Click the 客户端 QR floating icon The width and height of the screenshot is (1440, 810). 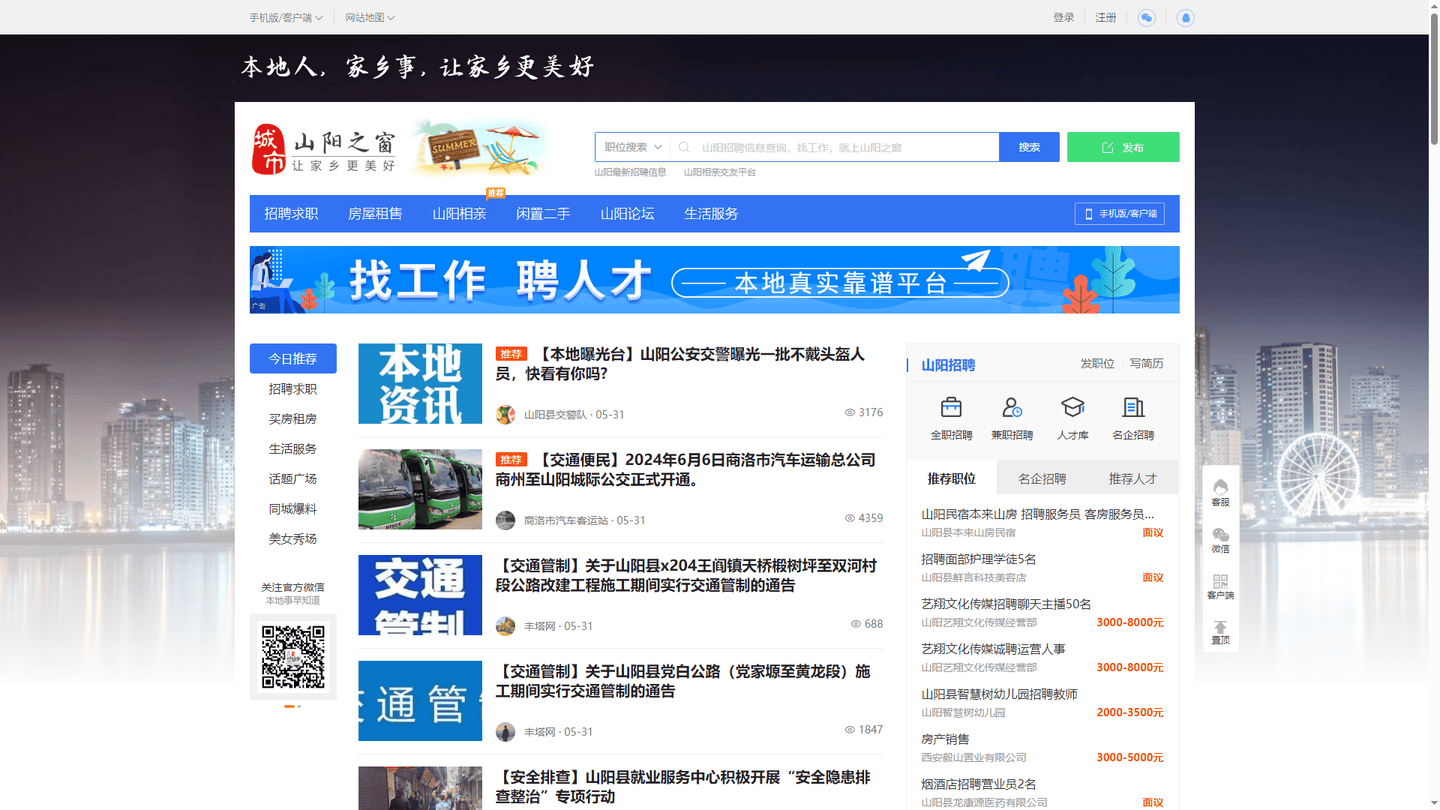pos(1220,587)
